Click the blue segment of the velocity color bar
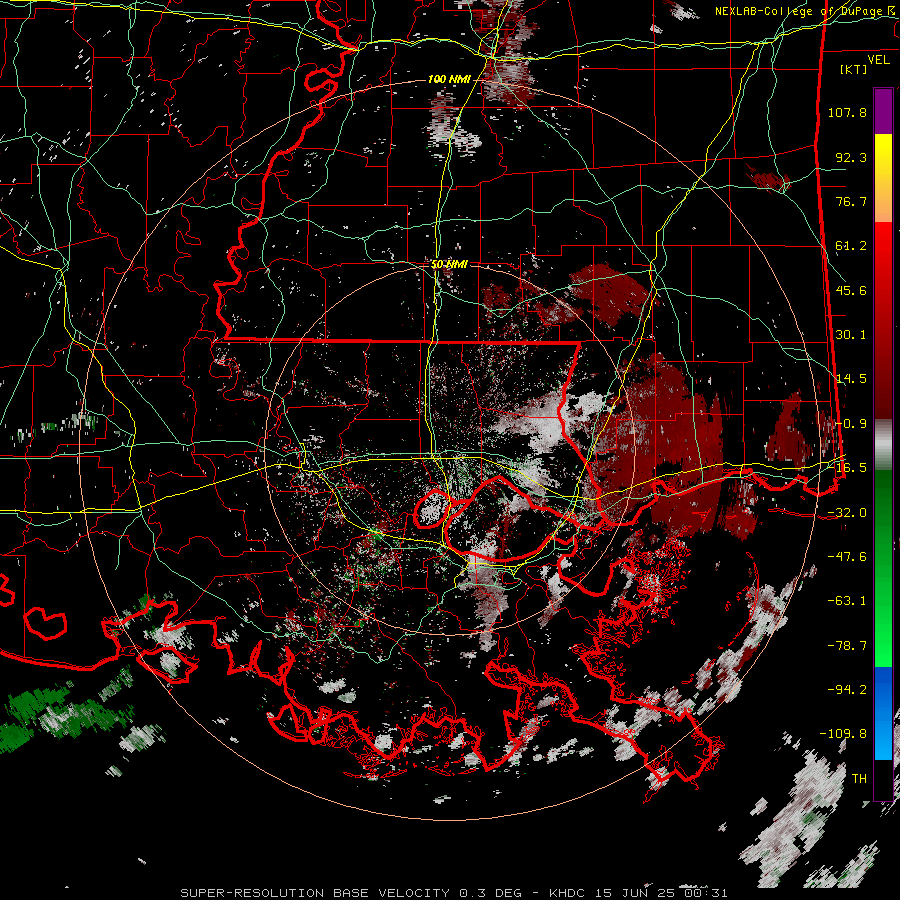 [883, 713]
